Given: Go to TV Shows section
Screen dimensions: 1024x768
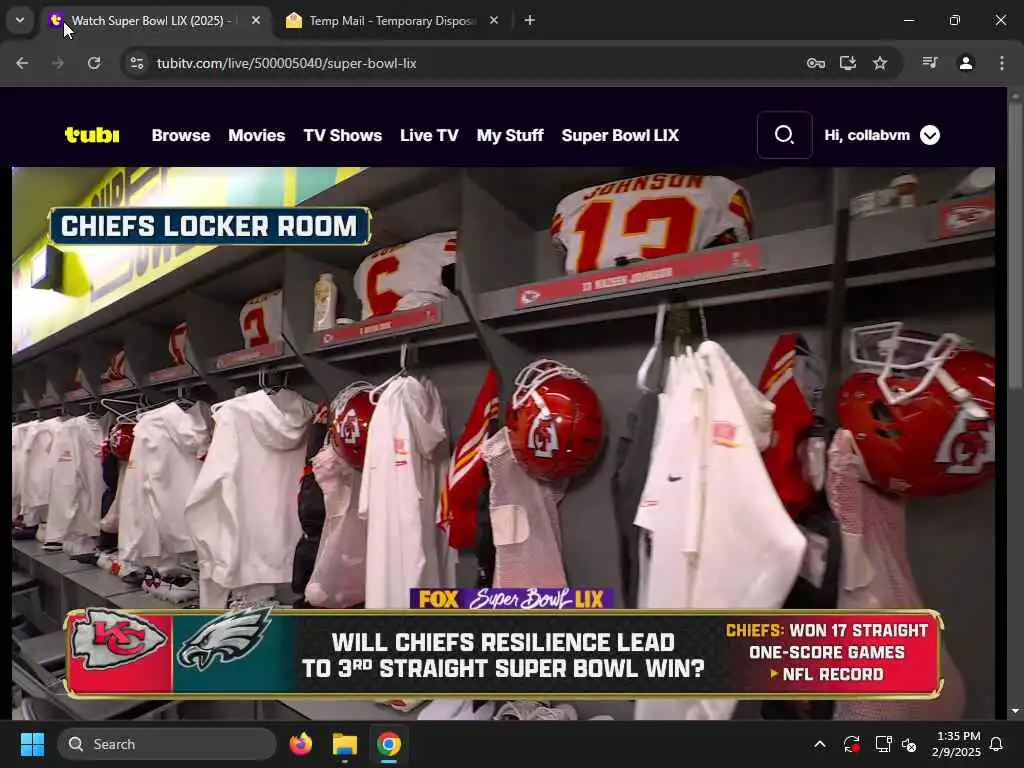Looking at the screenshot, I should 342,135.
